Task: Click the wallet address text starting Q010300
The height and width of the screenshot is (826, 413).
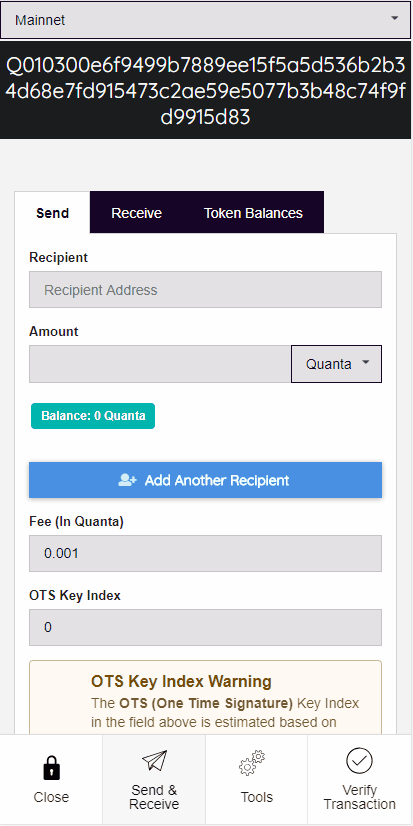Action: tap(205, 91)
